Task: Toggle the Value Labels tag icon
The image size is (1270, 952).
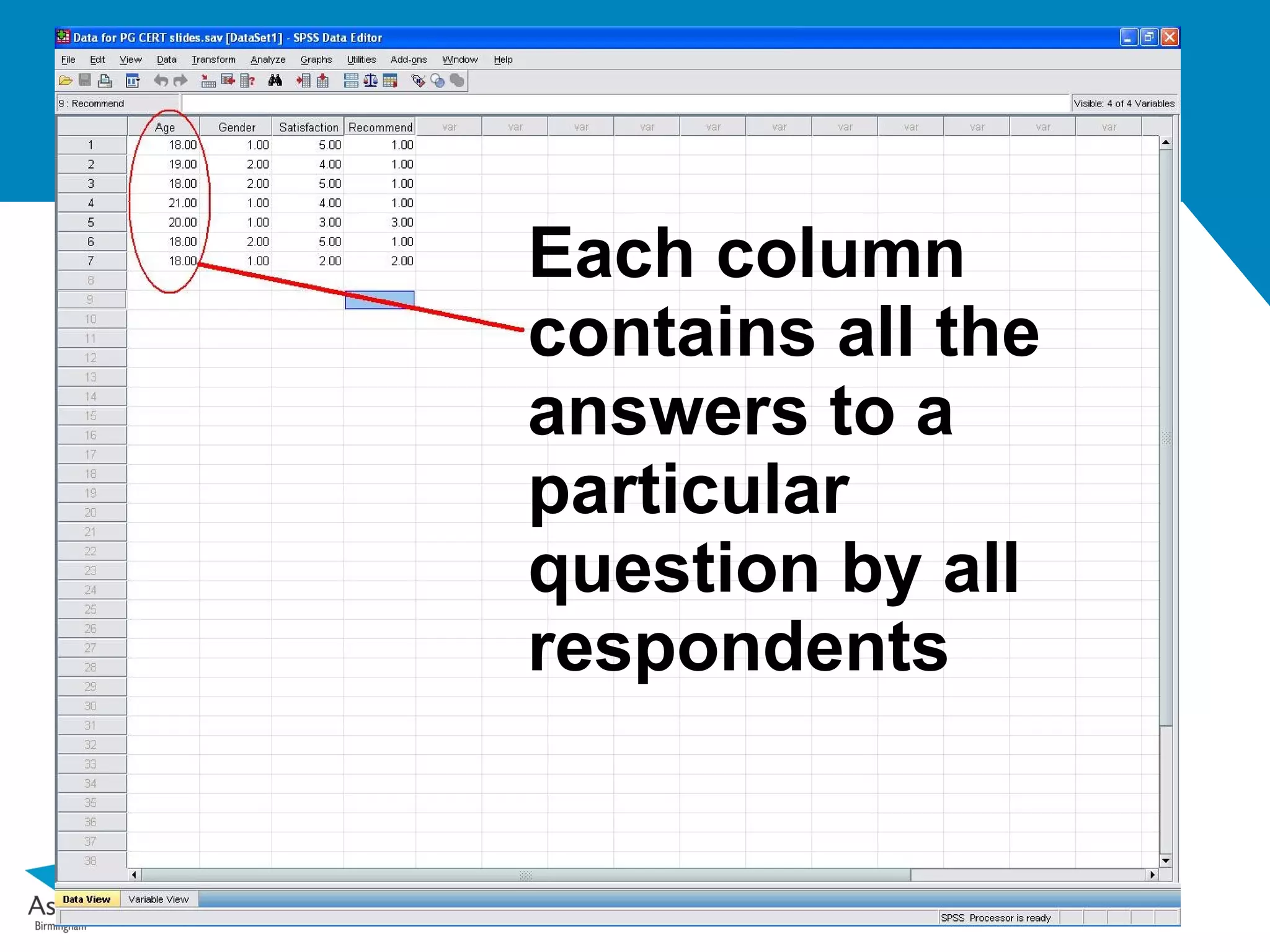Action: 418,81
